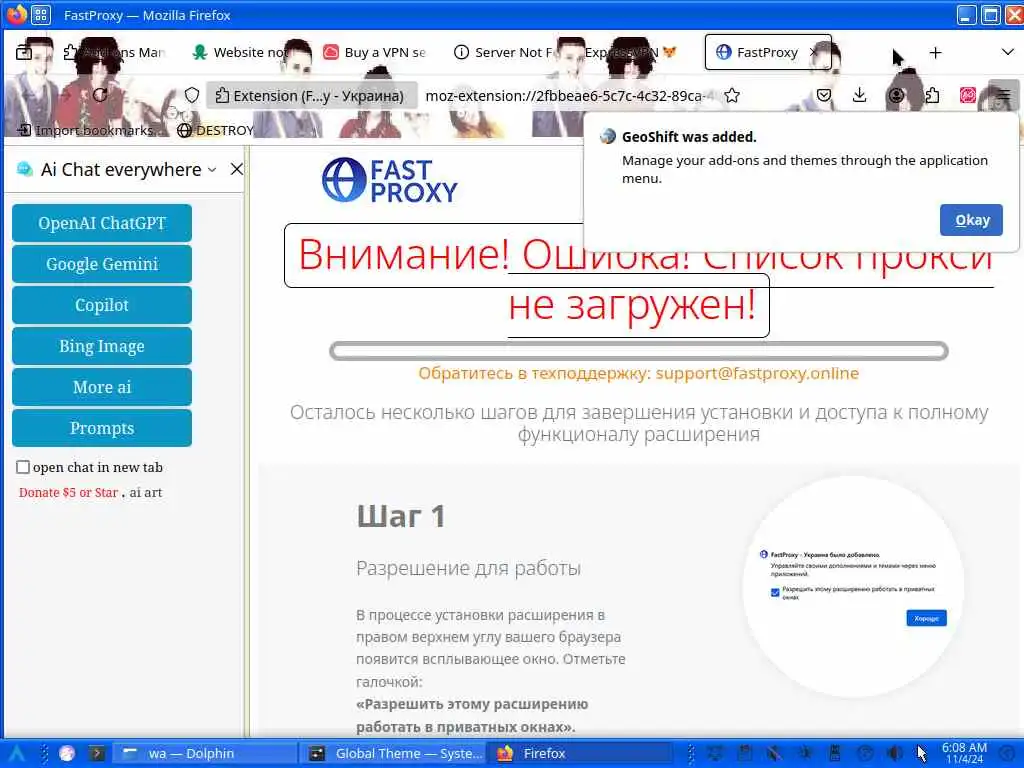This screenshot has height=768, width=1024.
Task: Click the "Шаг 1" heading
Action: (401, 517)
